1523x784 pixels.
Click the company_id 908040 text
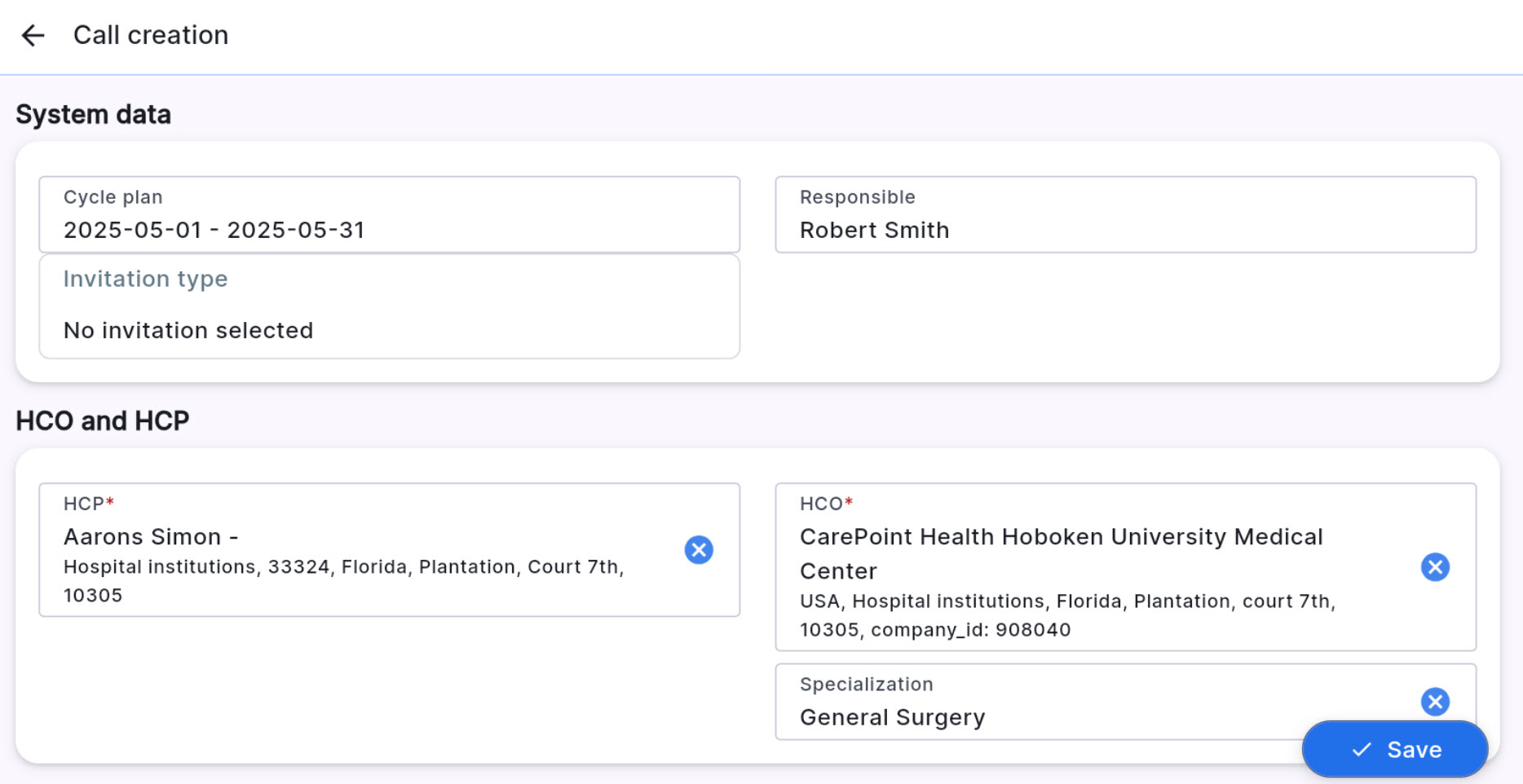(x=970, y=630)
